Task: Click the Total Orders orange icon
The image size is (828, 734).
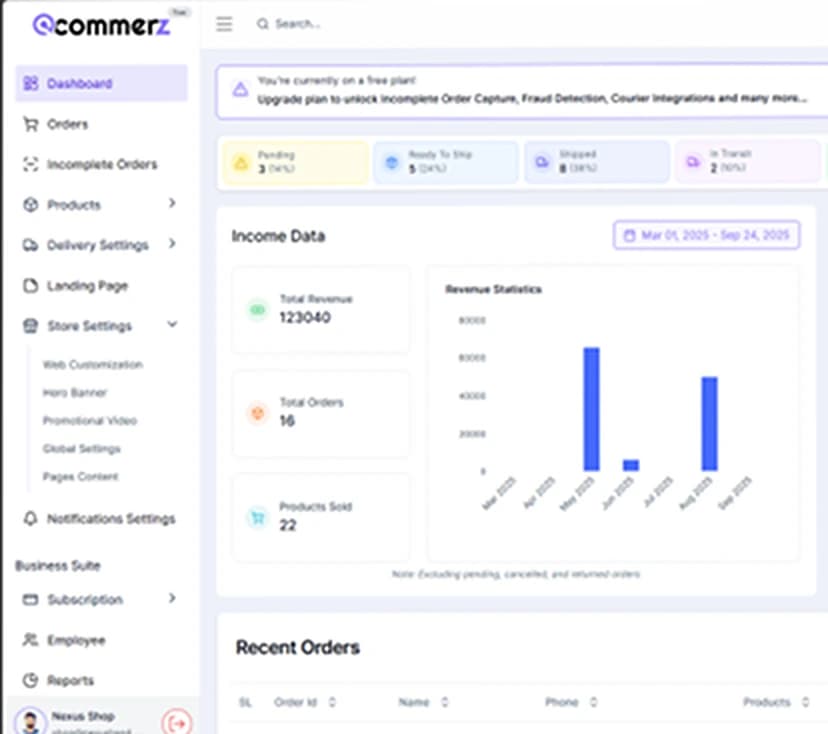Action: pos(258,412)
